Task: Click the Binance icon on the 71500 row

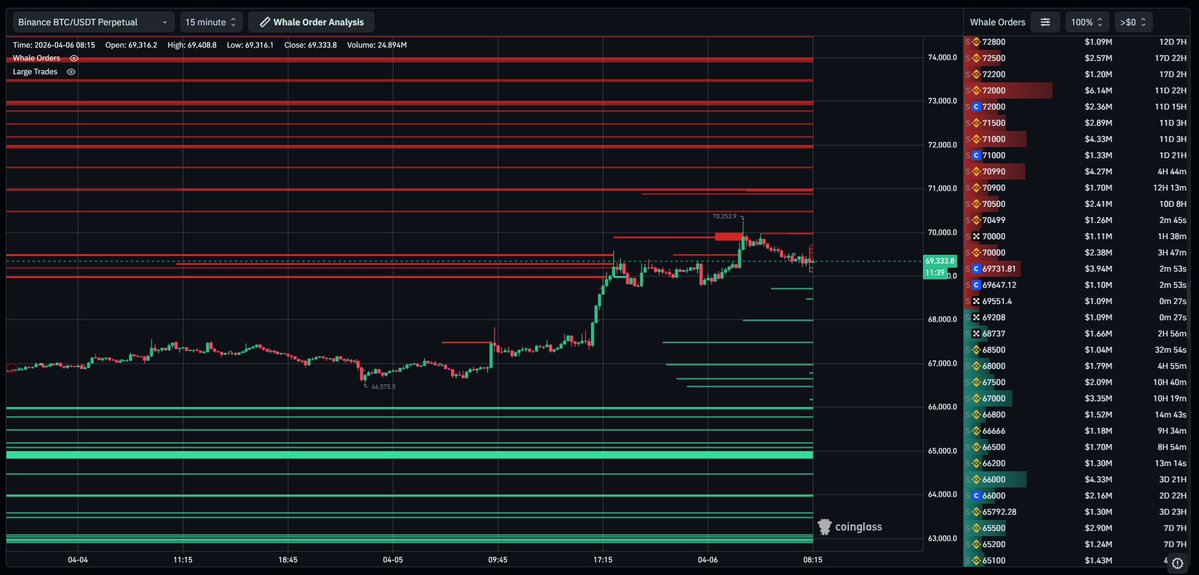Action: click(x=975, y=123)
